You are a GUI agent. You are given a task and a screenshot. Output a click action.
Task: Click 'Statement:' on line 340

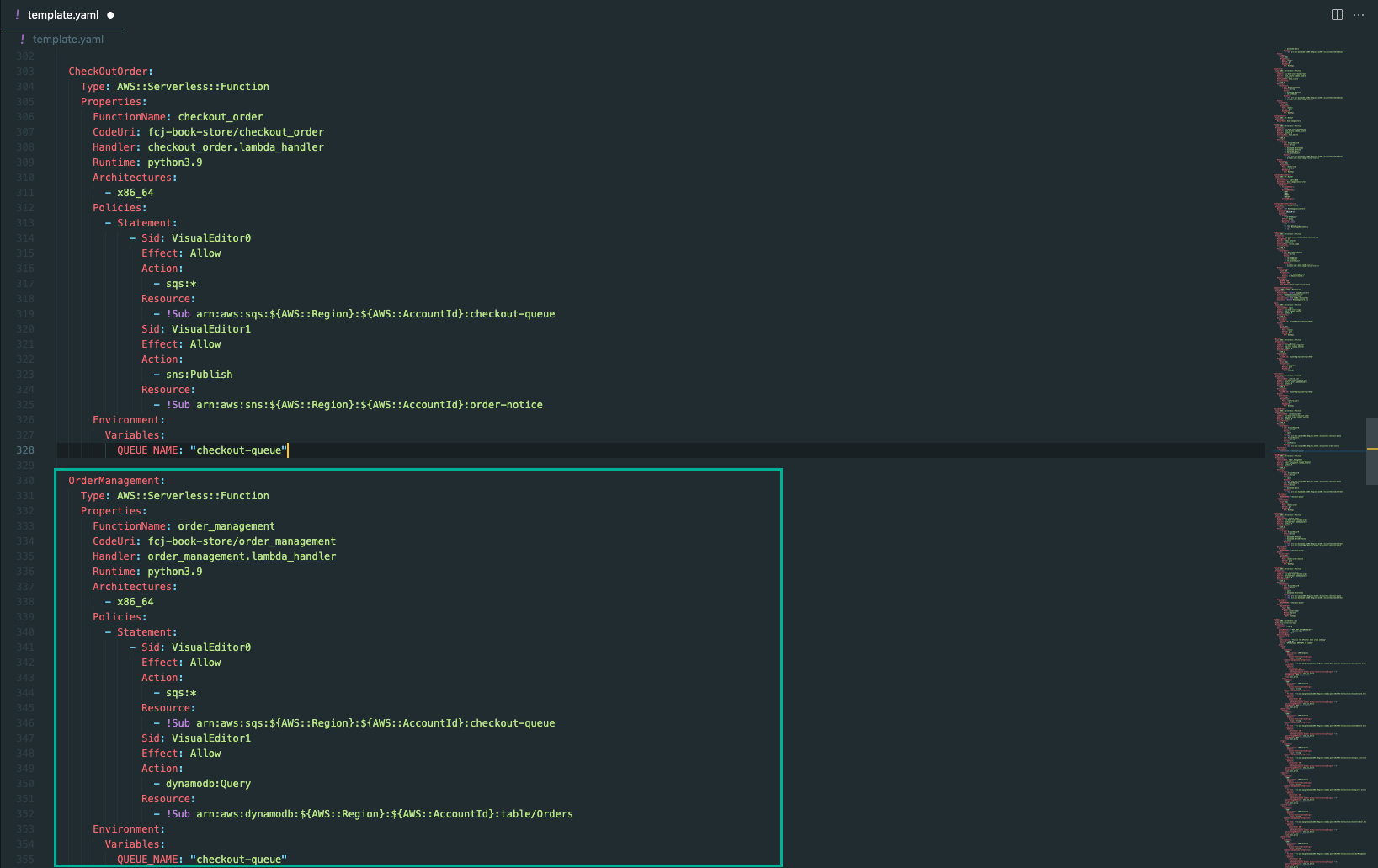[x=147, y=632]
